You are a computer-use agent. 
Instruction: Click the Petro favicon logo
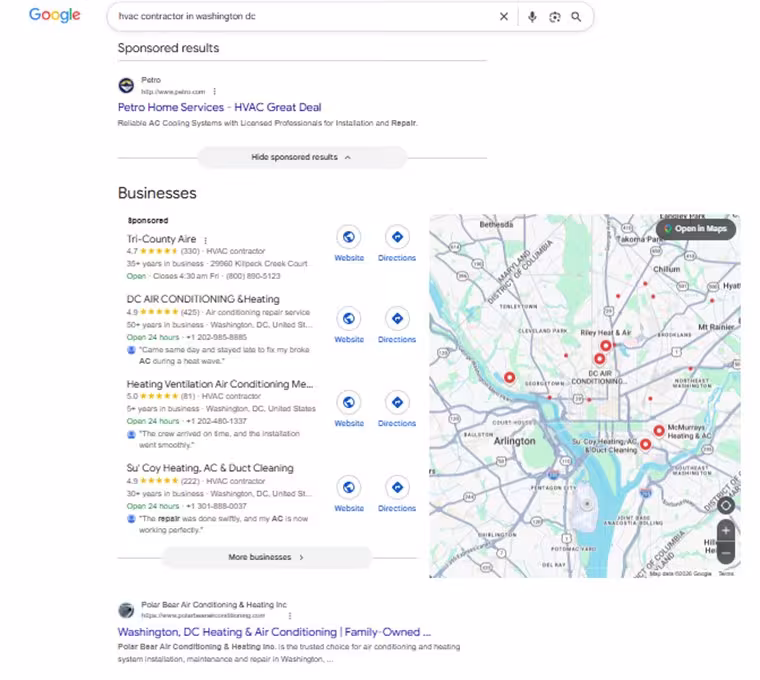127,85
